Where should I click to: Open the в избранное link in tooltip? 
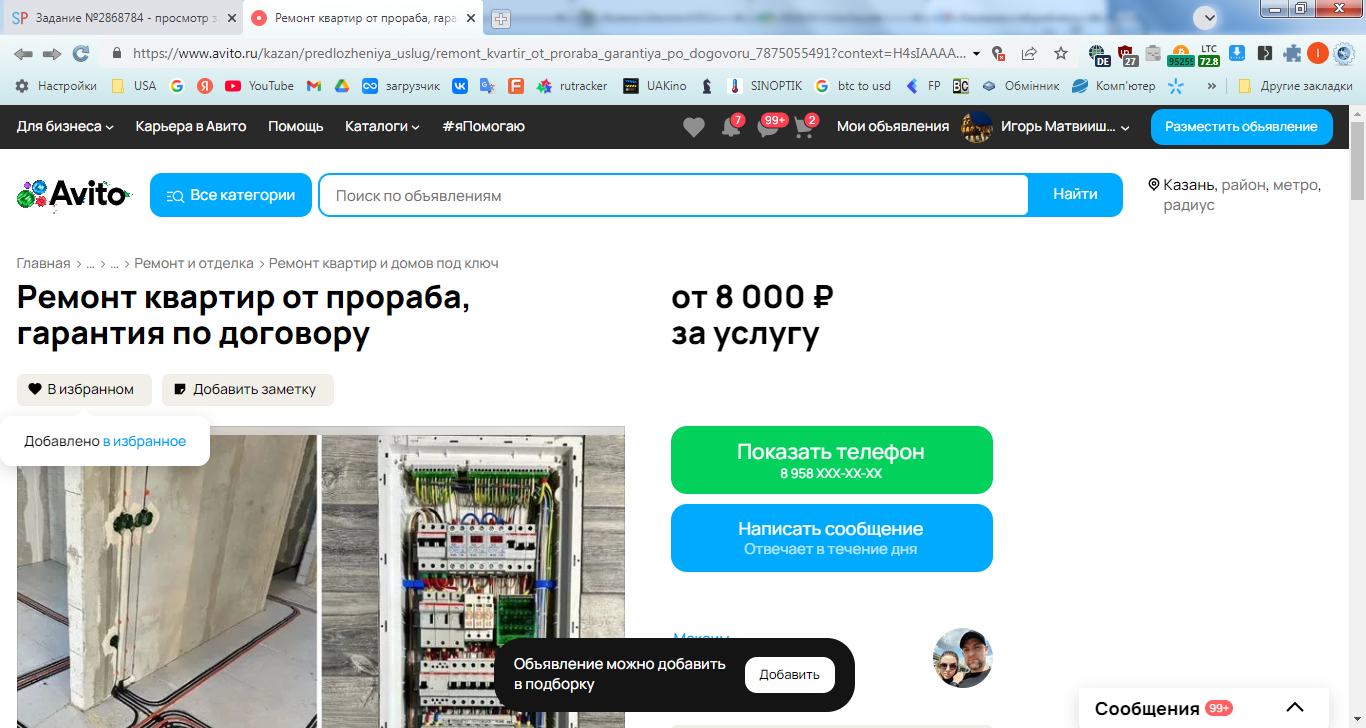point(144,441)
